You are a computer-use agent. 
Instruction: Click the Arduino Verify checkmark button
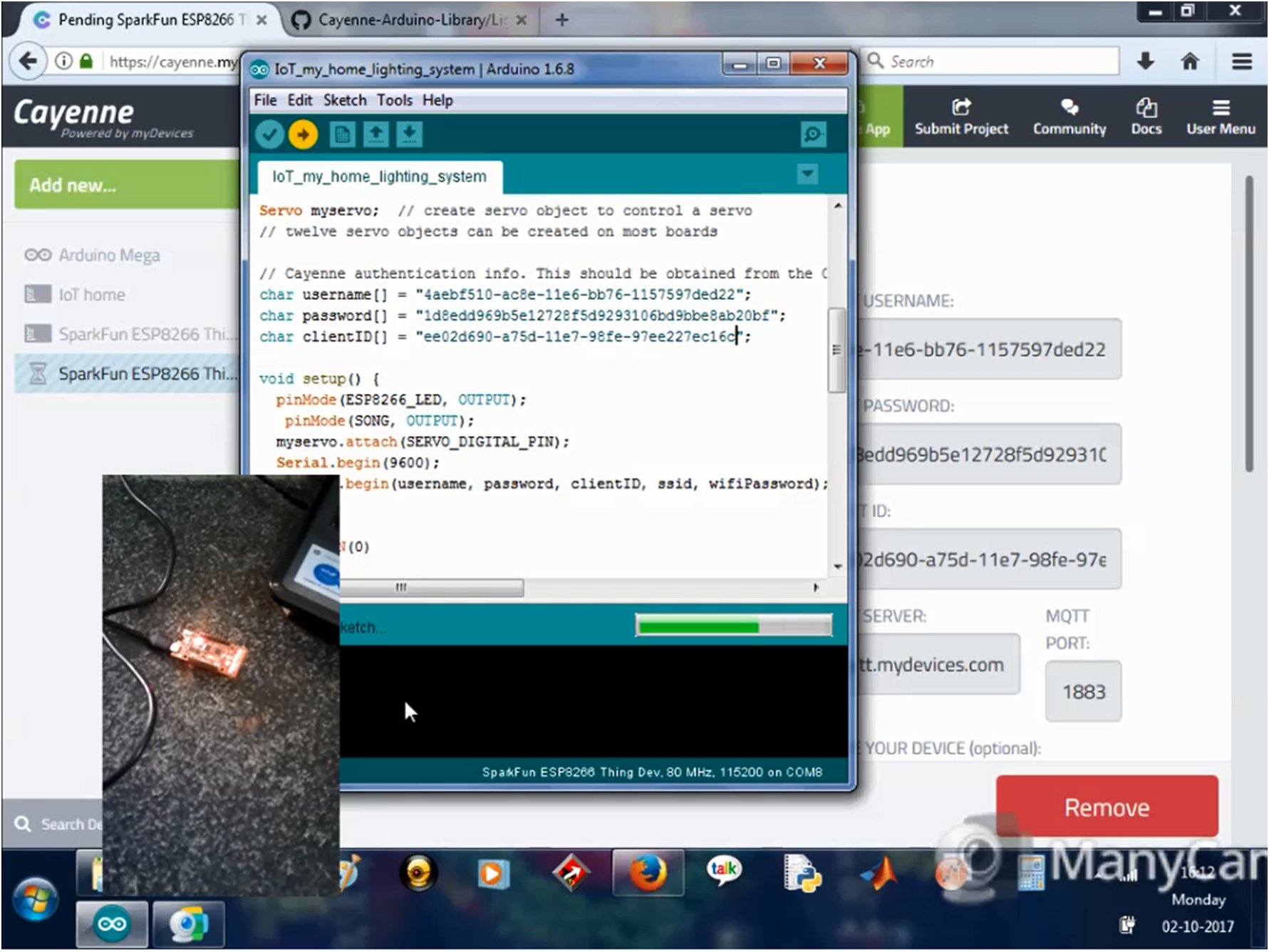click(269, 135)
